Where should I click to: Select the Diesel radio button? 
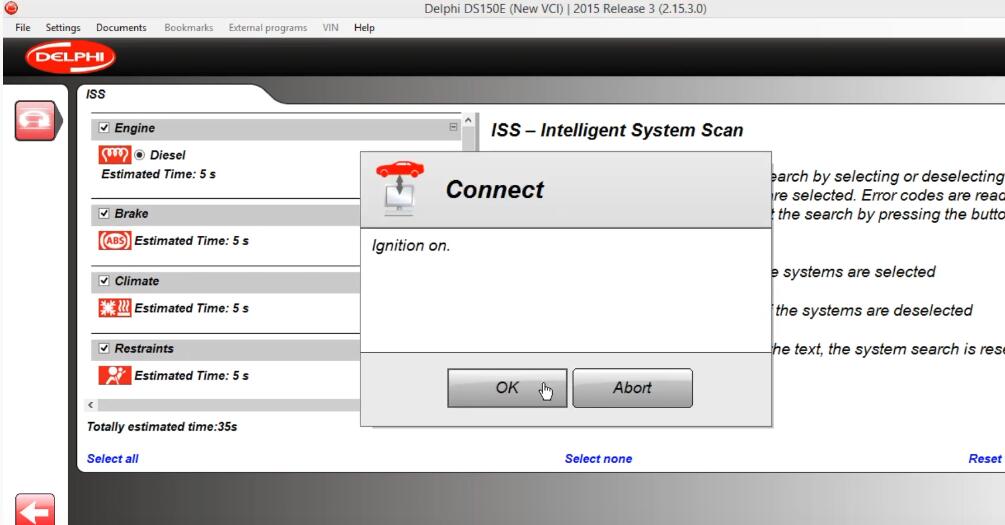coord(140,155)
